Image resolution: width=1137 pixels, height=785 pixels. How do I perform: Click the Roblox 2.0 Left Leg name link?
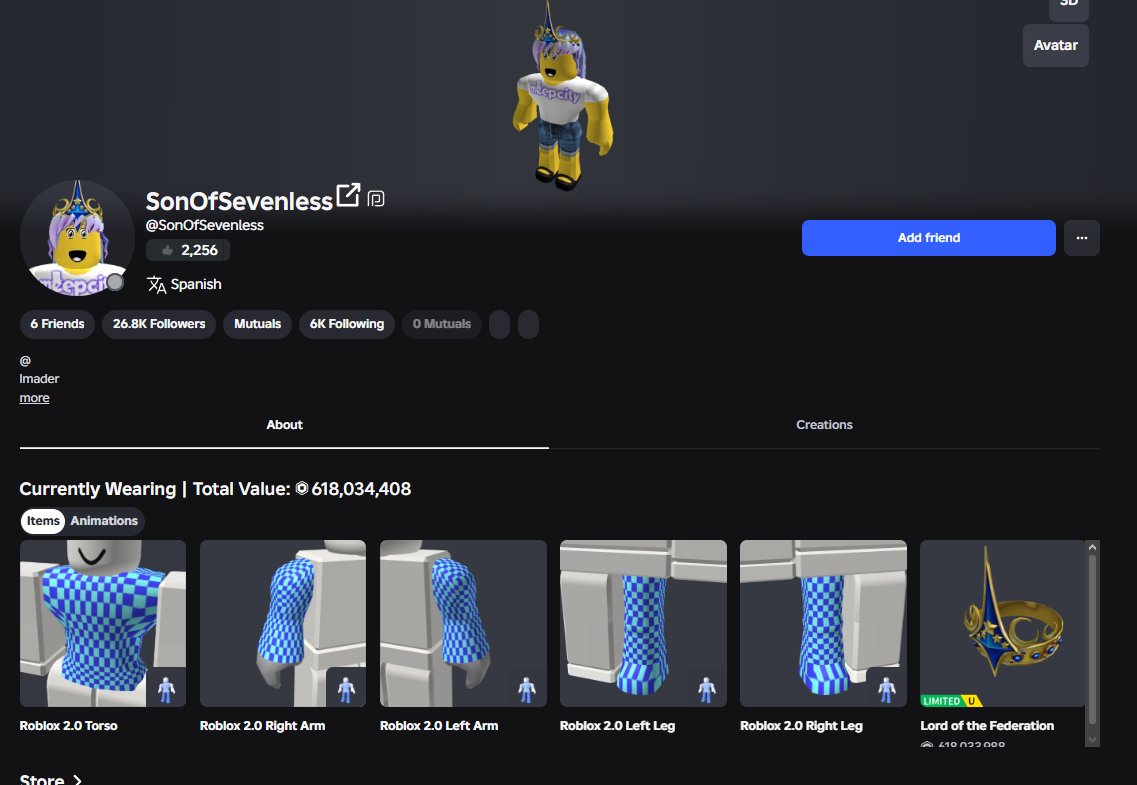pyautogui.click(x=617, y=726)
